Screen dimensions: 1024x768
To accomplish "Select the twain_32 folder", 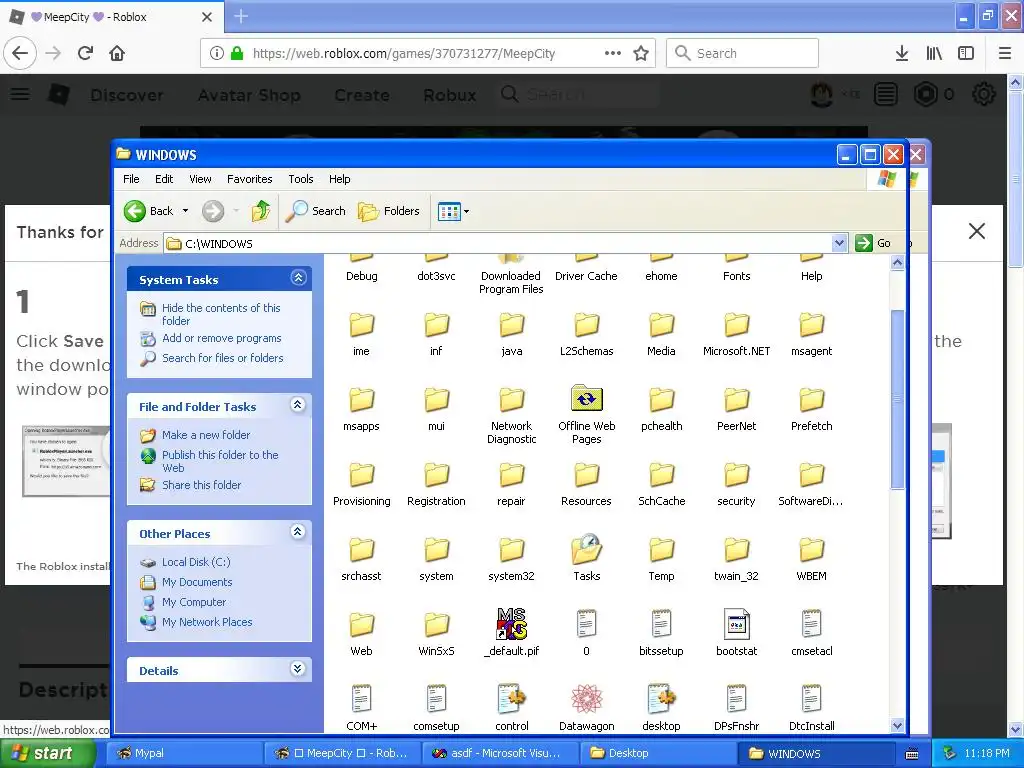I will point(737,550).
